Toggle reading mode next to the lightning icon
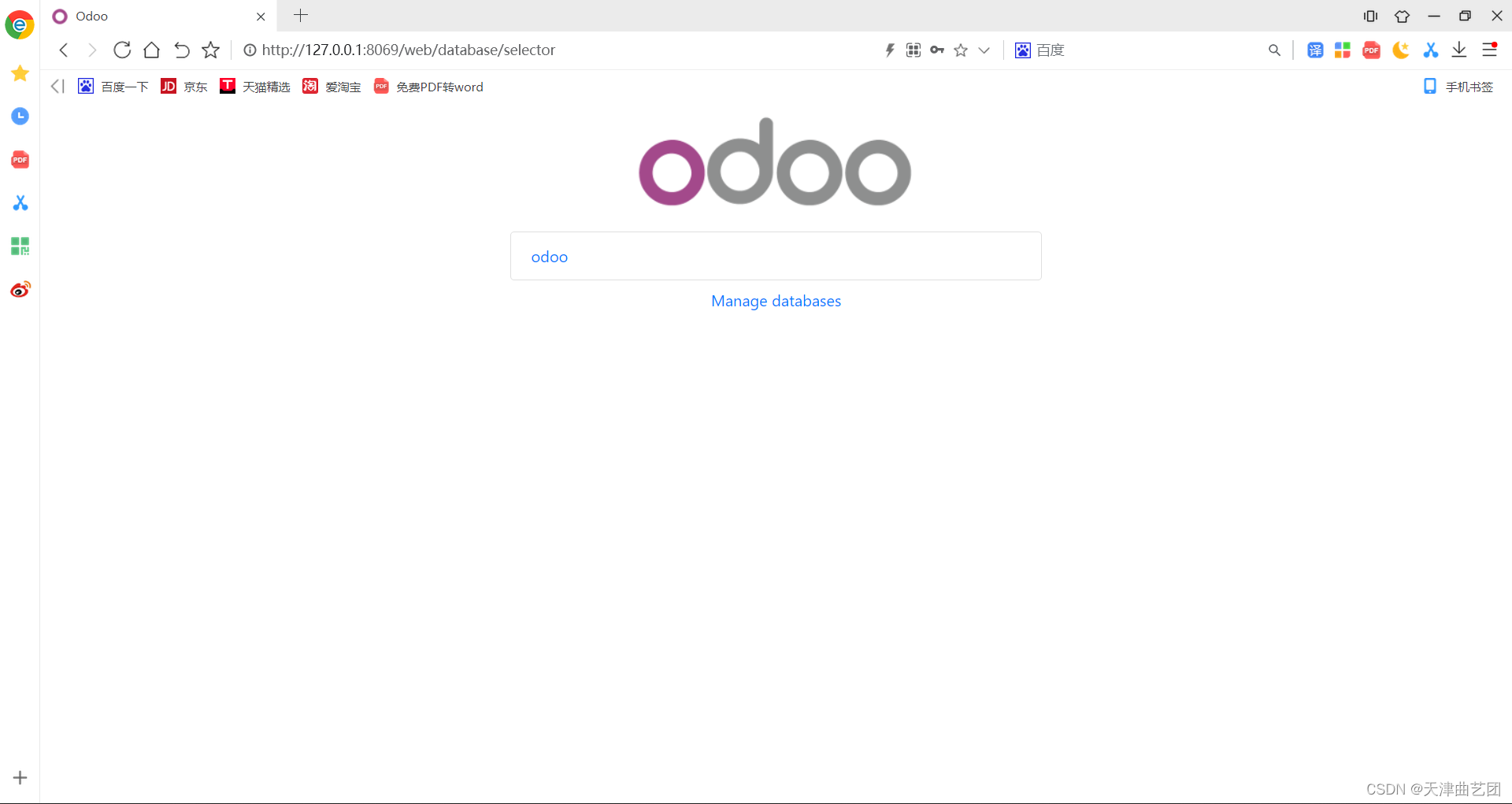Image resolution: width=1512 pixels, height=804 pixels. pos(913,50)
